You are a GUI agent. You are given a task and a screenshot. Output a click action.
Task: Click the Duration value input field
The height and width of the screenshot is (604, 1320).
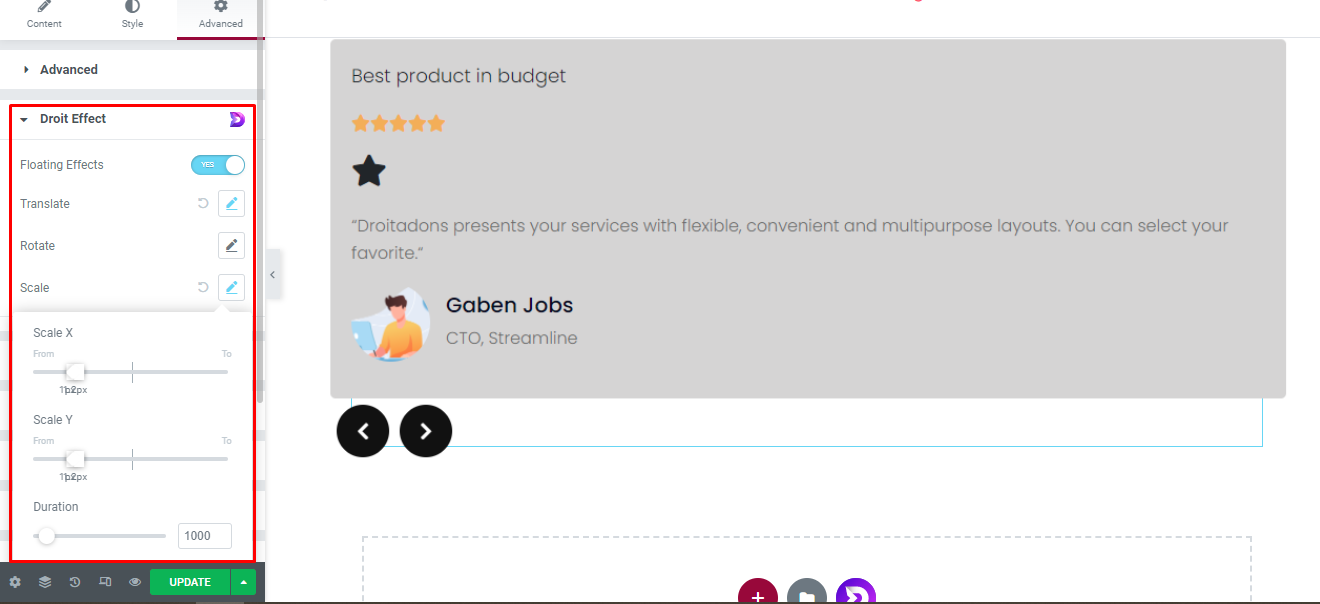pyautogui.click(x=204, y=536)
